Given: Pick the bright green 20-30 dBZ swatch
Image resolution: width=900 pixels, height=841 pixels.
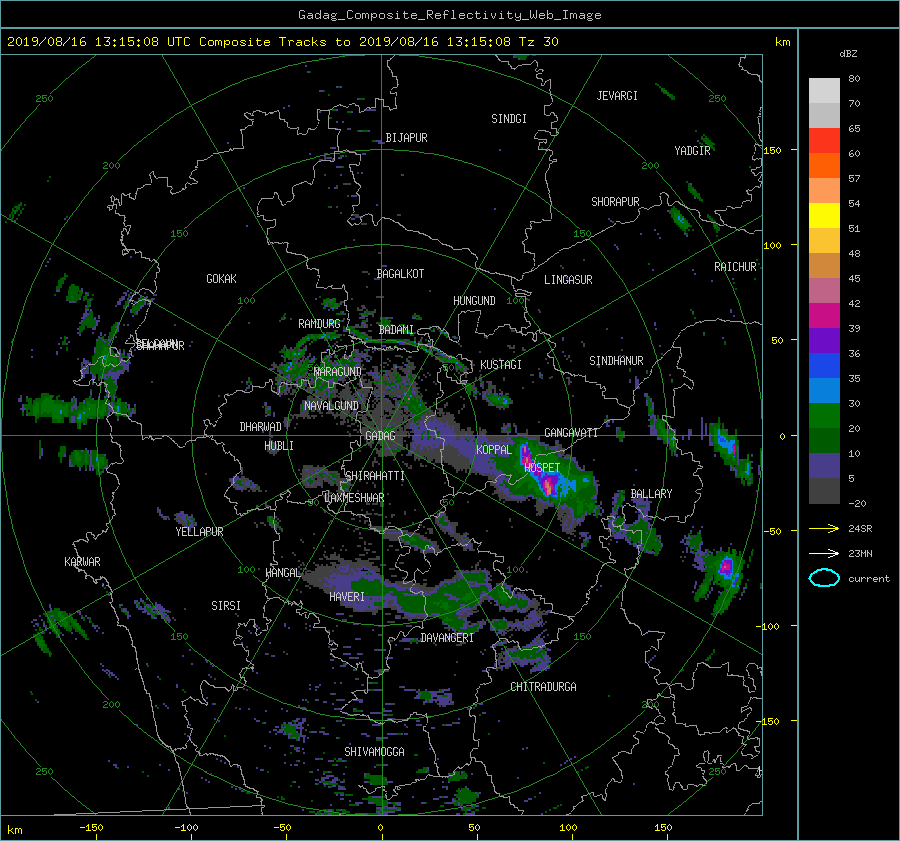Looking at the screenshot, I should (x=824, y=416).
